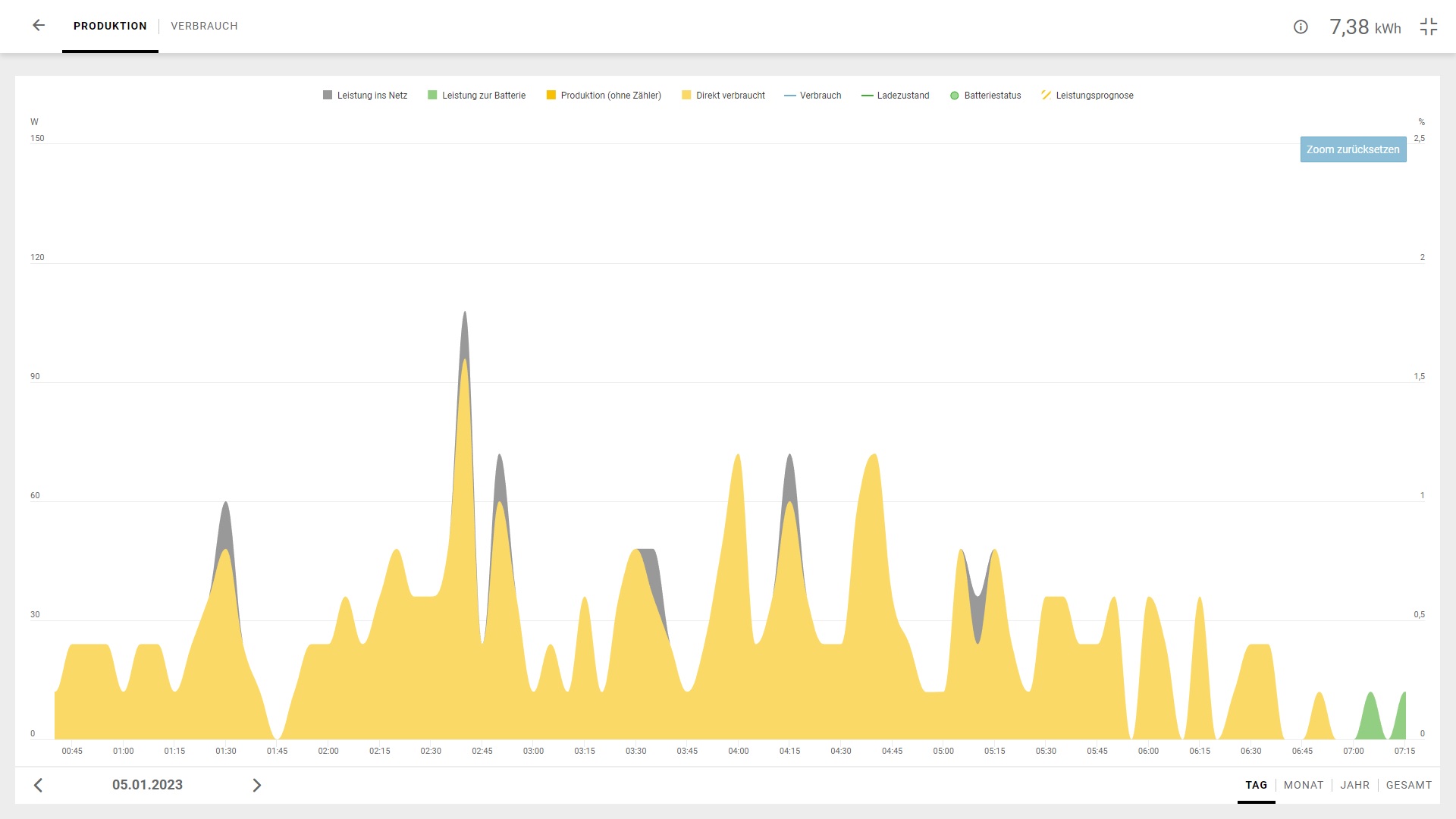The height and width of the screenshot is (819, 1456).
Task: Go to previous day with left chevron
Action: [39, 785]
